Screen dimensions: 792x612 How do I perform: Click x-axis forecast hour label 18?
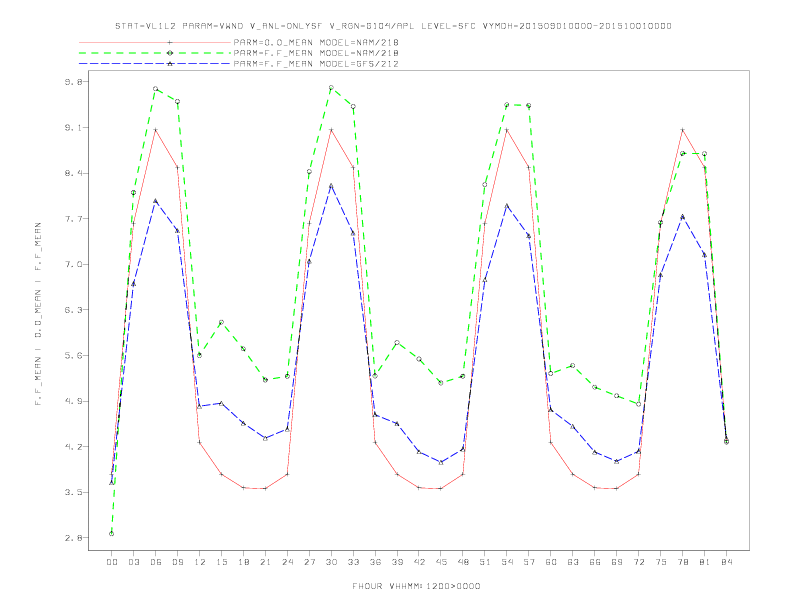click(x=243, y=562)
